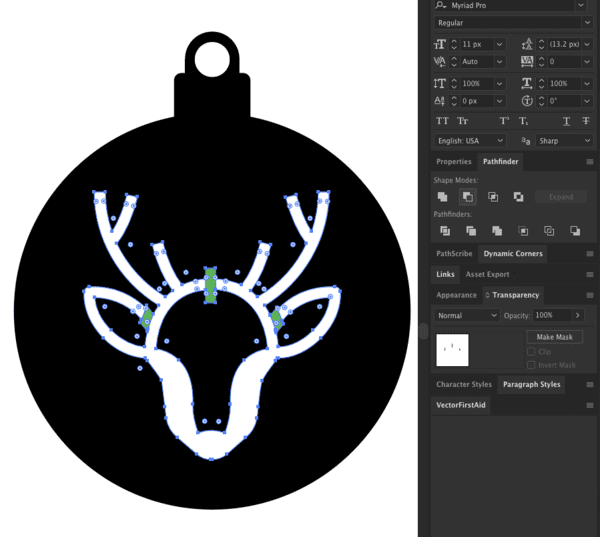Click the Expand button in Pathfinder
The height and width of the screenshot is (537, 600).
(x=561, y=197)
